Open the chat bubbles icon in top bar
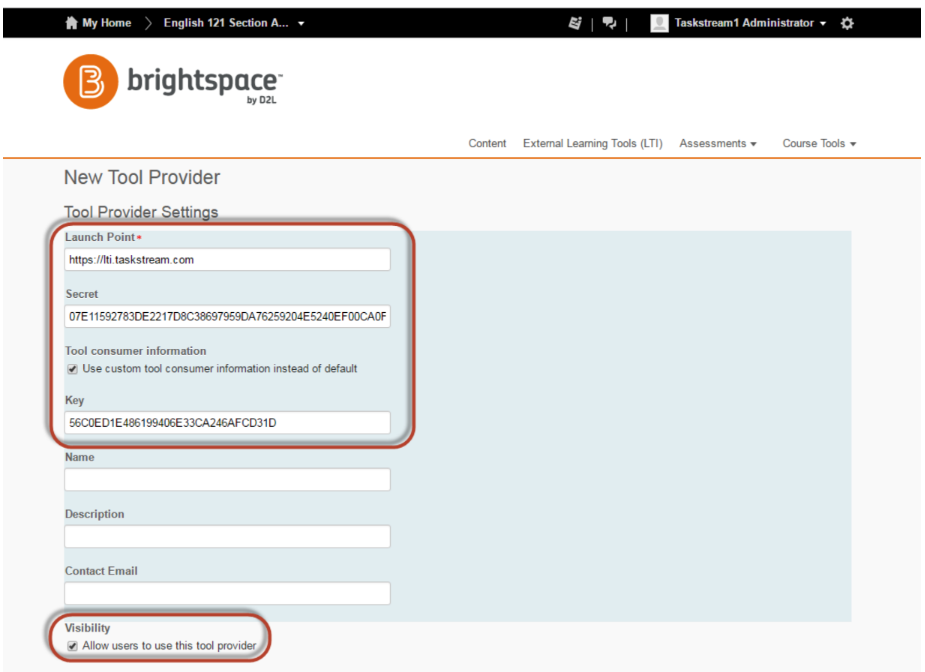 609,23
